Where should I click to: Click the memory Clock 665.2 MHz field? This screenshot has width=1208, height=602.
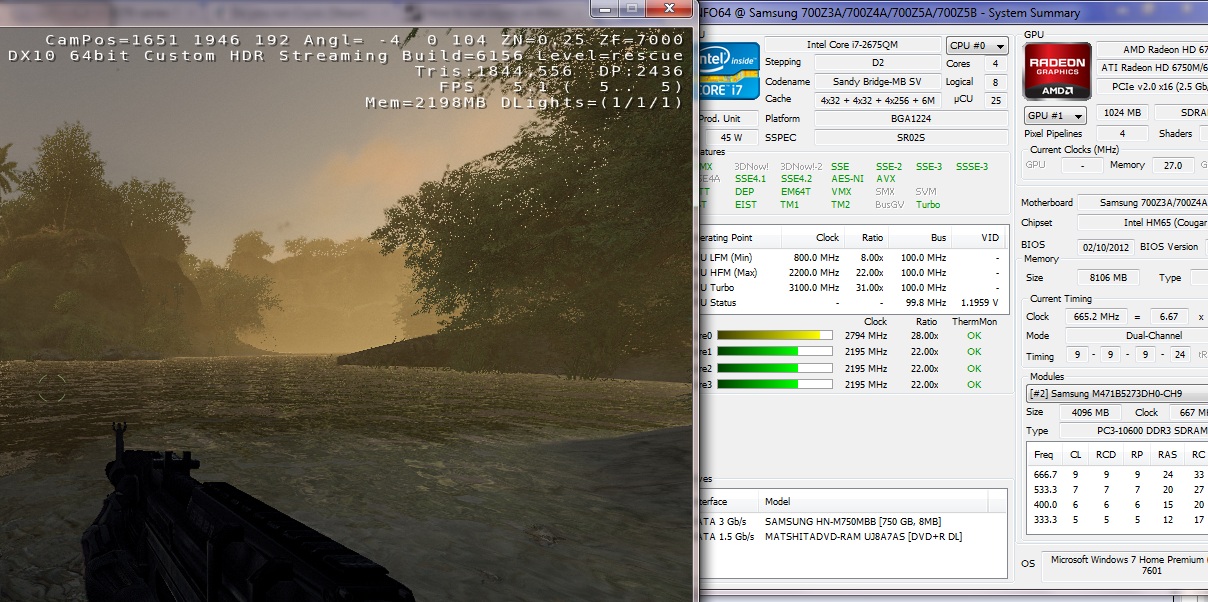pyautogui.click(x=1099, y=316)
